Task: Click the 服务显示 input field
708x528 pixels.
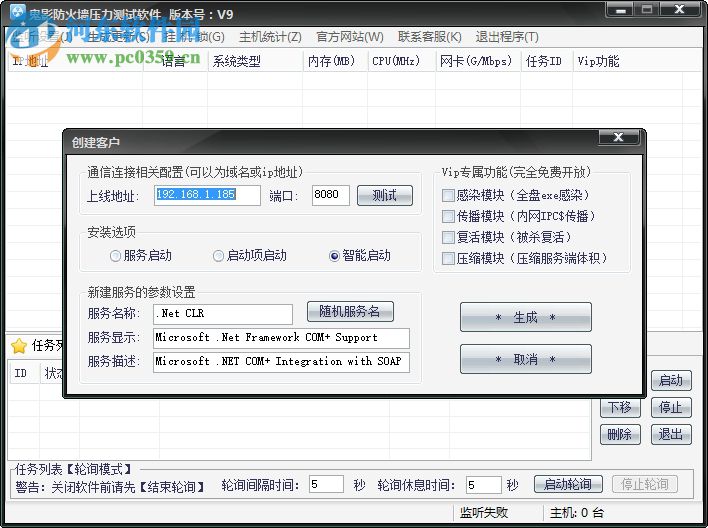Action: pyautogui.click(x=281, y=338)
